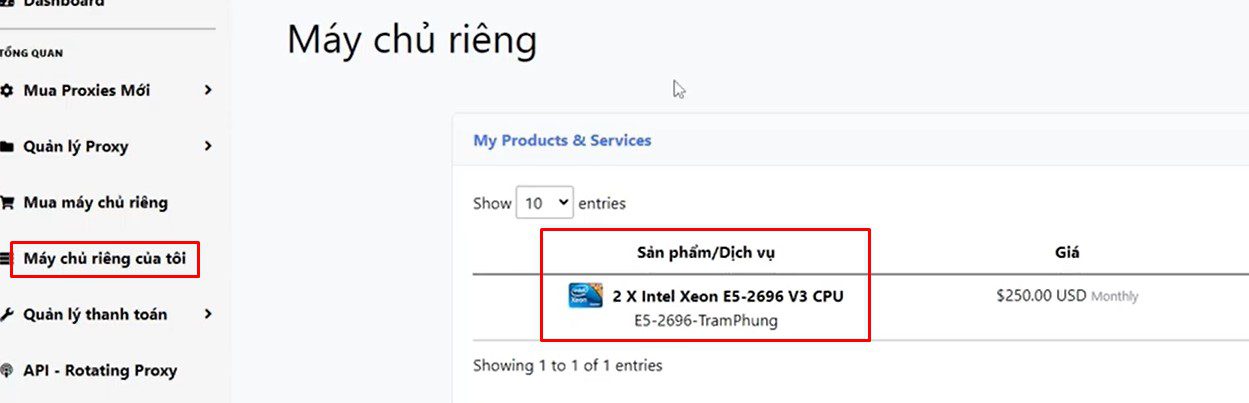Screen dimensions: 1249x403
Task: Expand the Quản lý Proxy chevron
Action: [208, 146]
